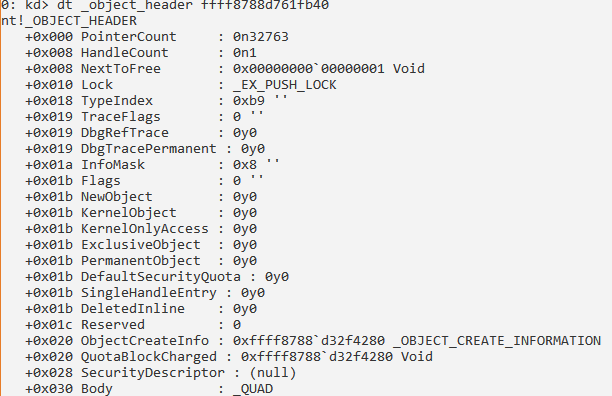Viewport: 612px width, 396px height.
Task: Click the NextToFree pointer value
Action: [x=308, y=69]
